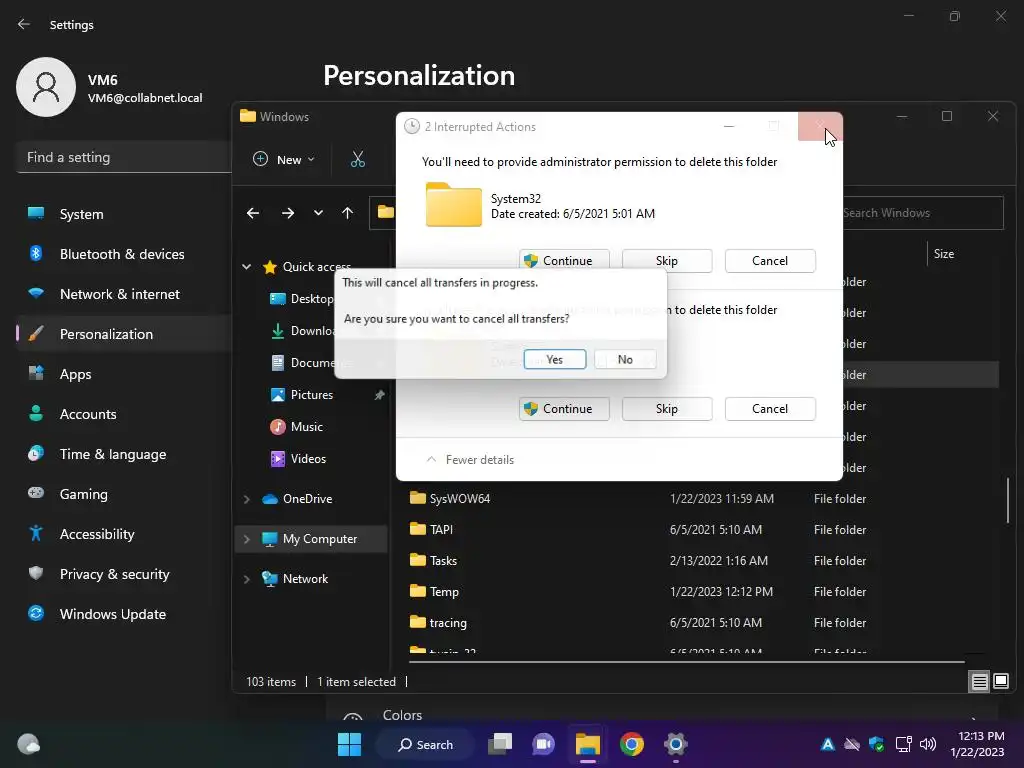Click No in the cancel confirmation

coord(625,359)
